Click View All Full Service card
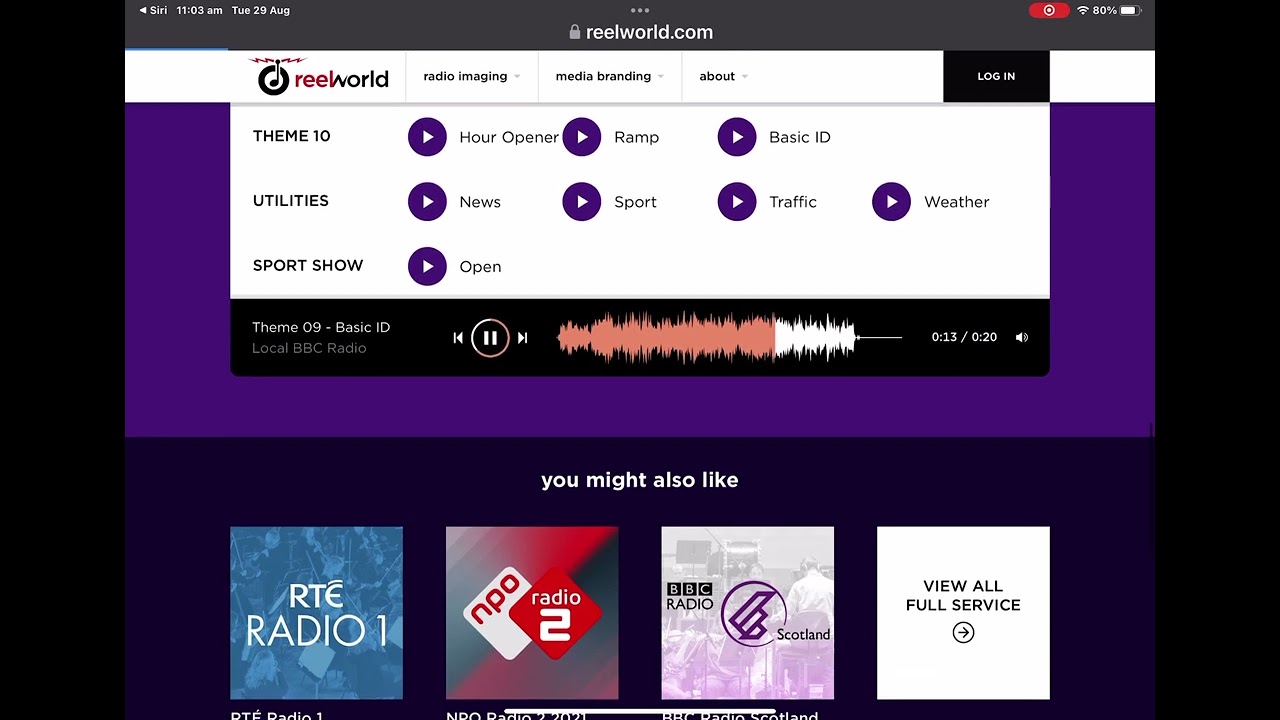This screenshot has width=1280, height=720. [x=963, y=613]
